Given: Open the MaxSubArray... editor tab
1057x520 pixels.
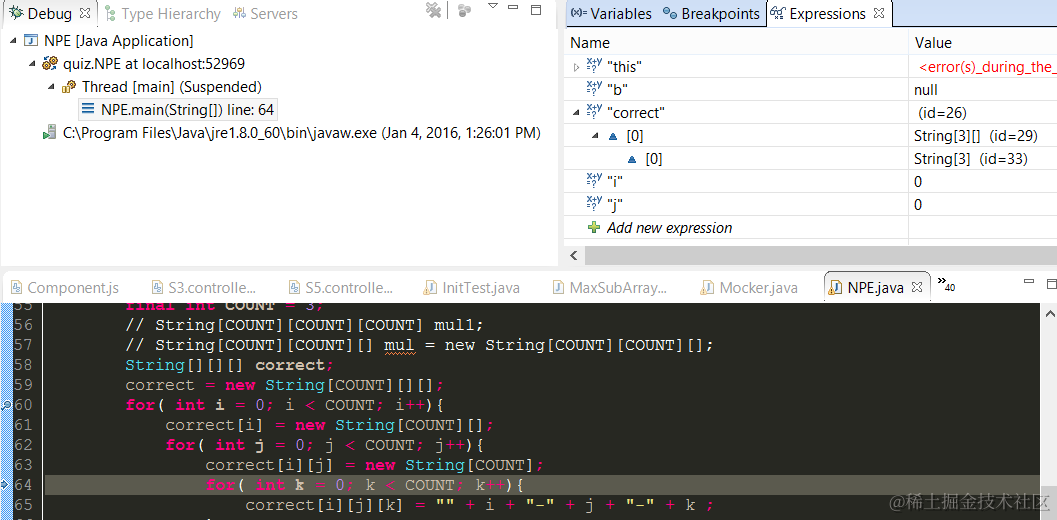Looking at the screenshot, I should (609, 287).
